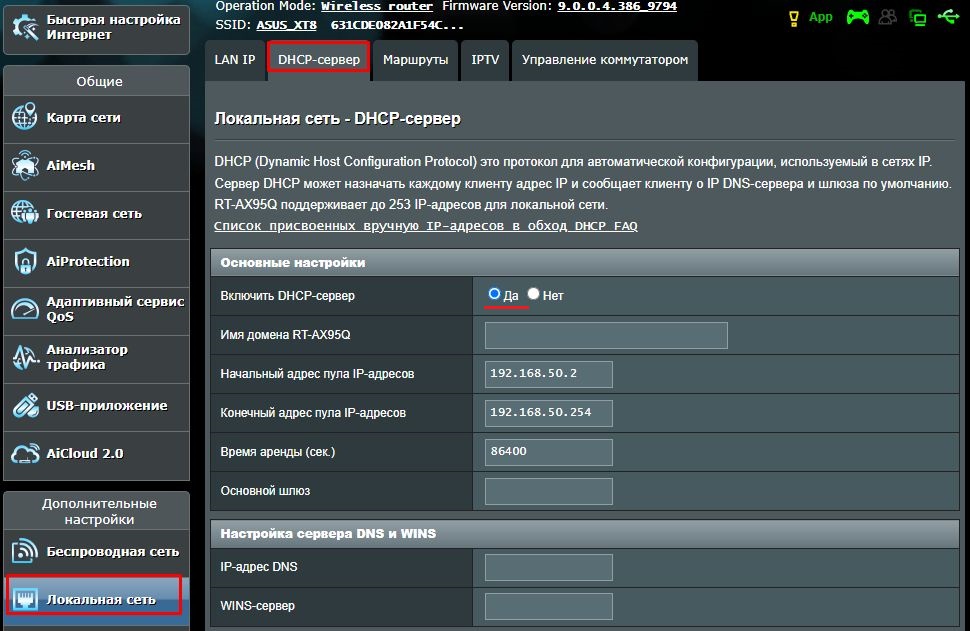The image size is (970, 631).
Task: Open AiProtection menu item
Action: pos(97,262)
